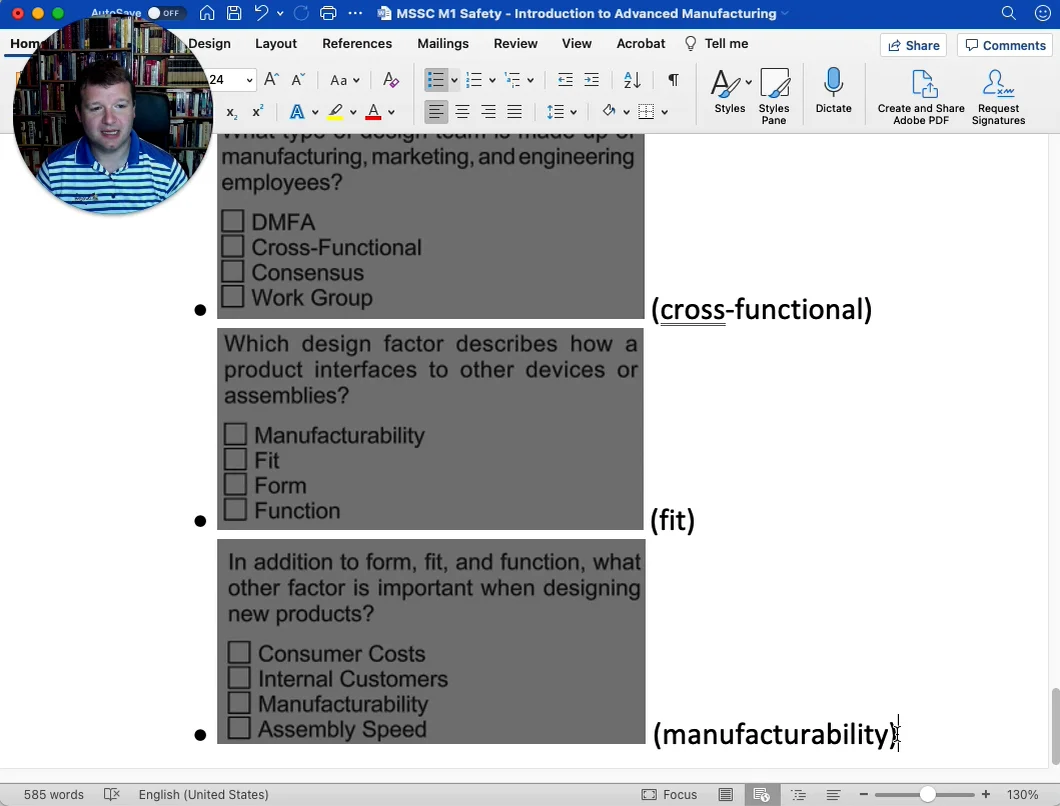Viewport: 1060px width, 806px height.
Task: Expand shading color dropdown arrow
Action: point(626,112)
